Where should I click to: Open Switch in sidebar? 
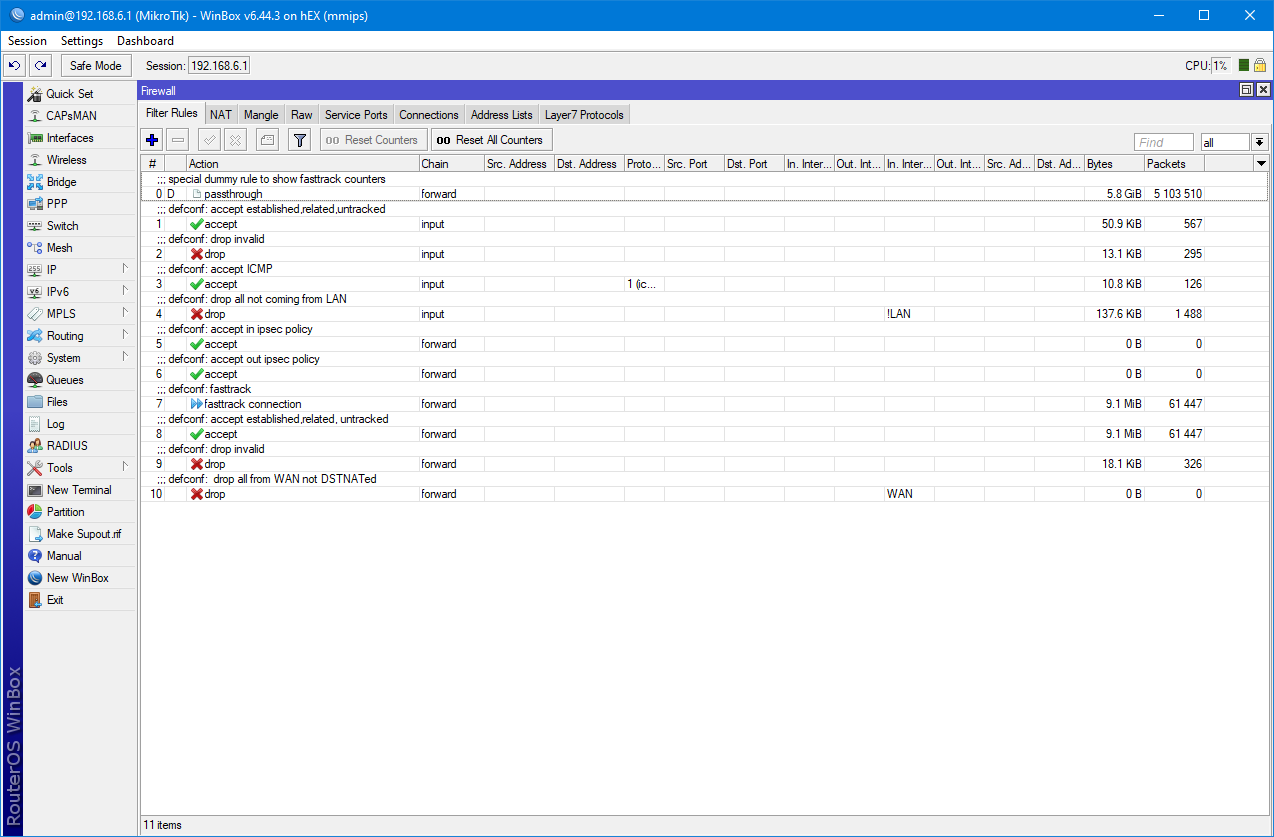pos(79,226)
